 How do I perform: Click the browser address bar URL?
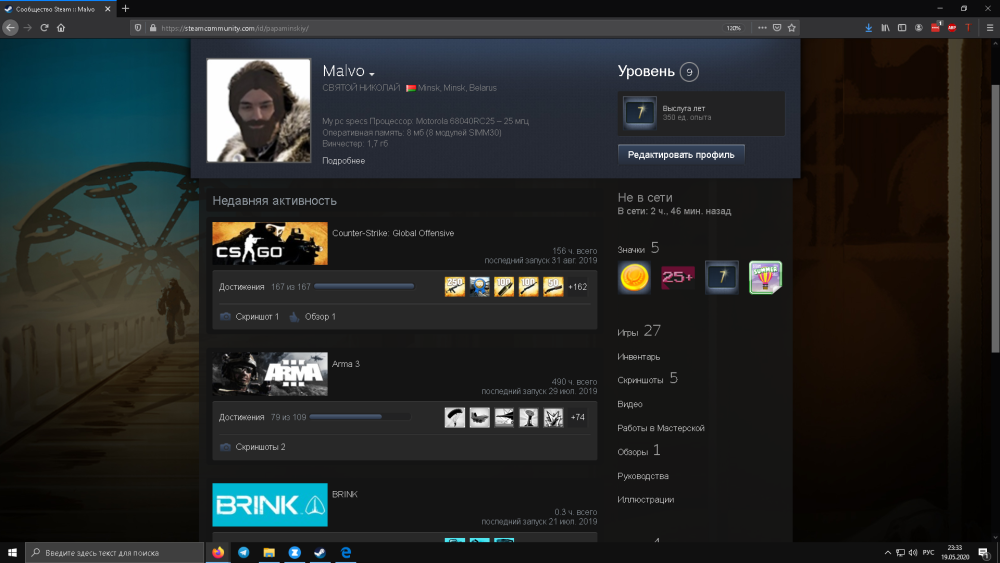236,28
